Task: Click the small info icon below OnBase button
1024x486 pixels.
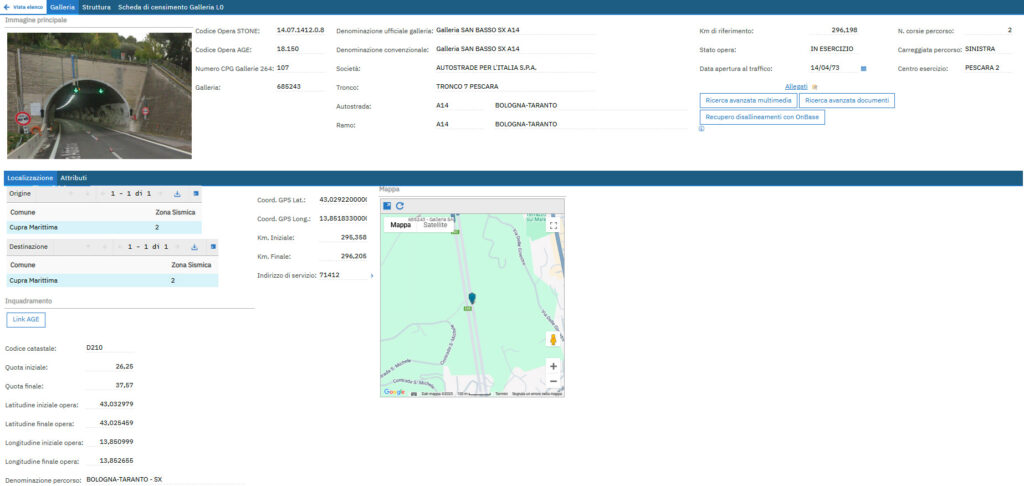Action: click(x=701, y=129)
